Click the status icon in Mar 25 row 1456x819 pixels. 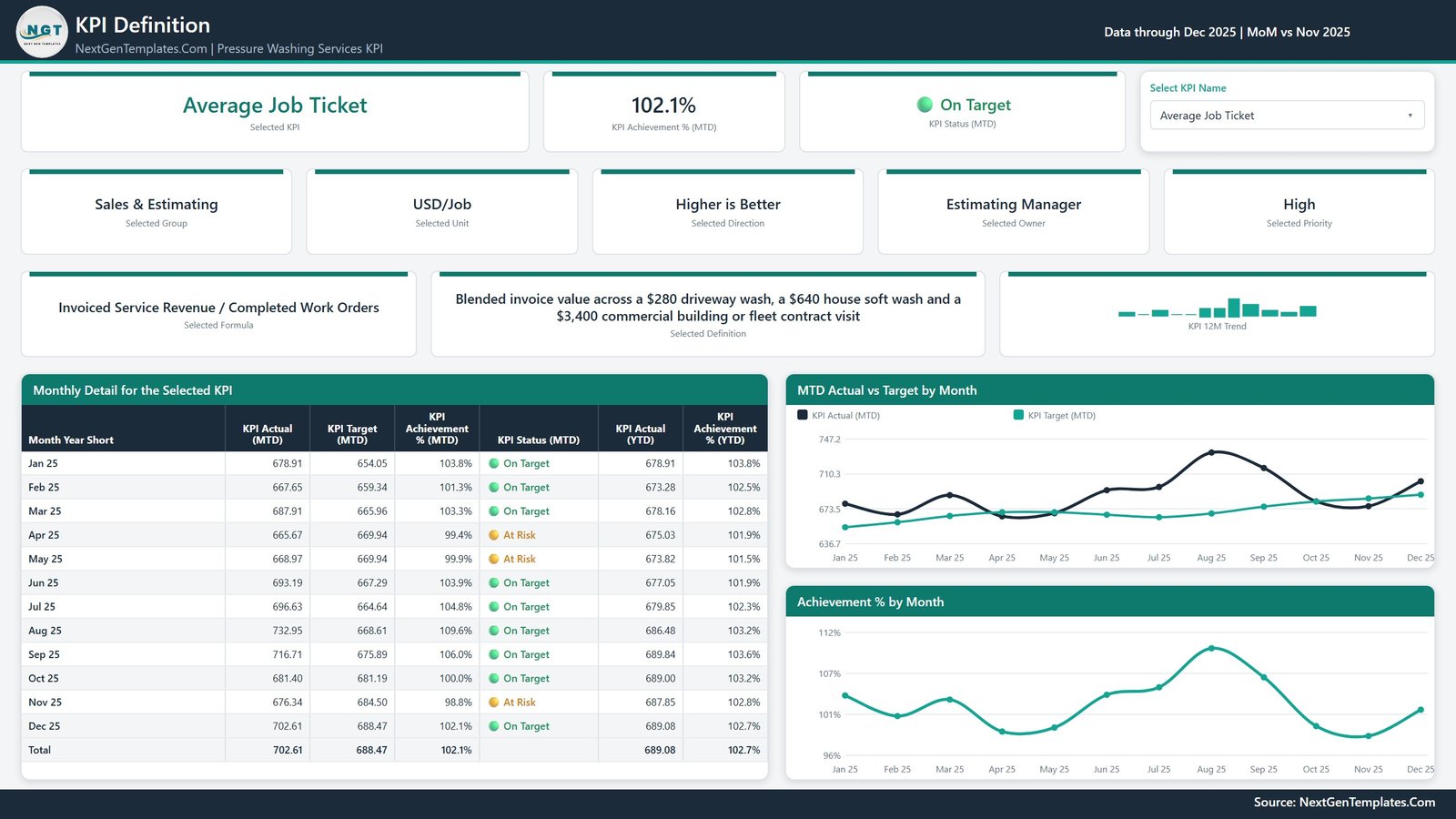tap(494, 511)
